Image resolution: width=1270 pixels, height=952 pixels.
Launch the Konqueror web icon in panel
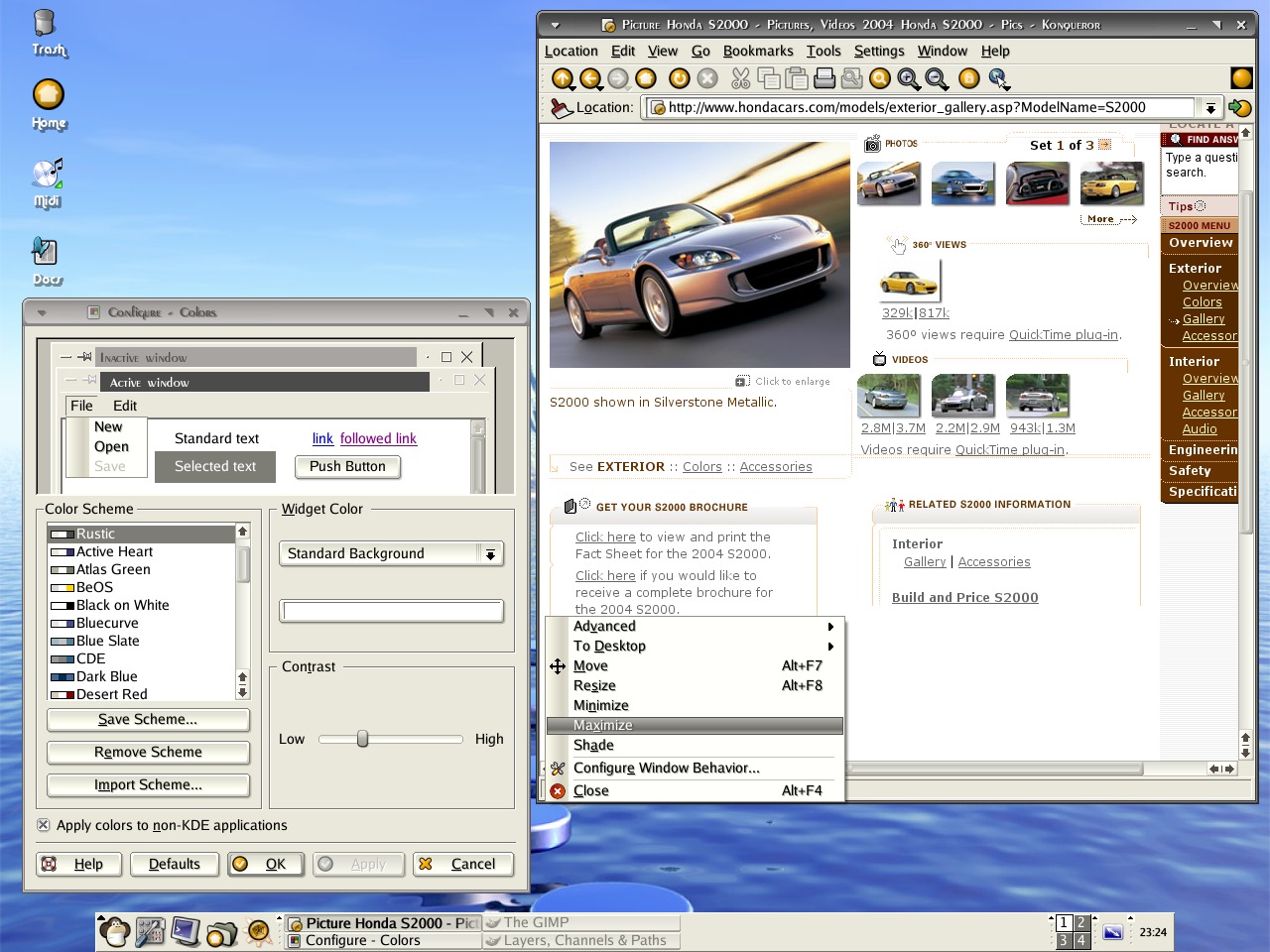258,931
